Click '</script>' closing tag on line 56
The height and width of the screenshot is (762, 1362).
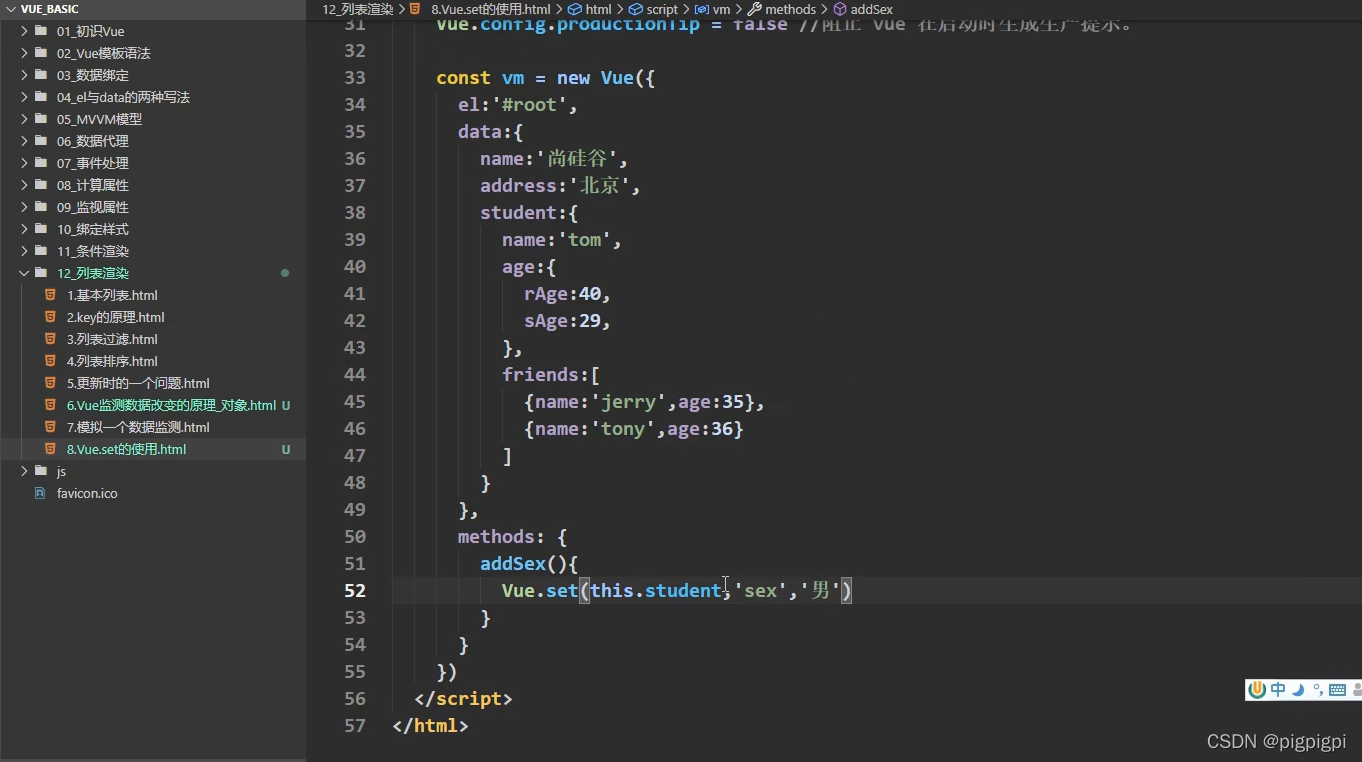[463, 698]
